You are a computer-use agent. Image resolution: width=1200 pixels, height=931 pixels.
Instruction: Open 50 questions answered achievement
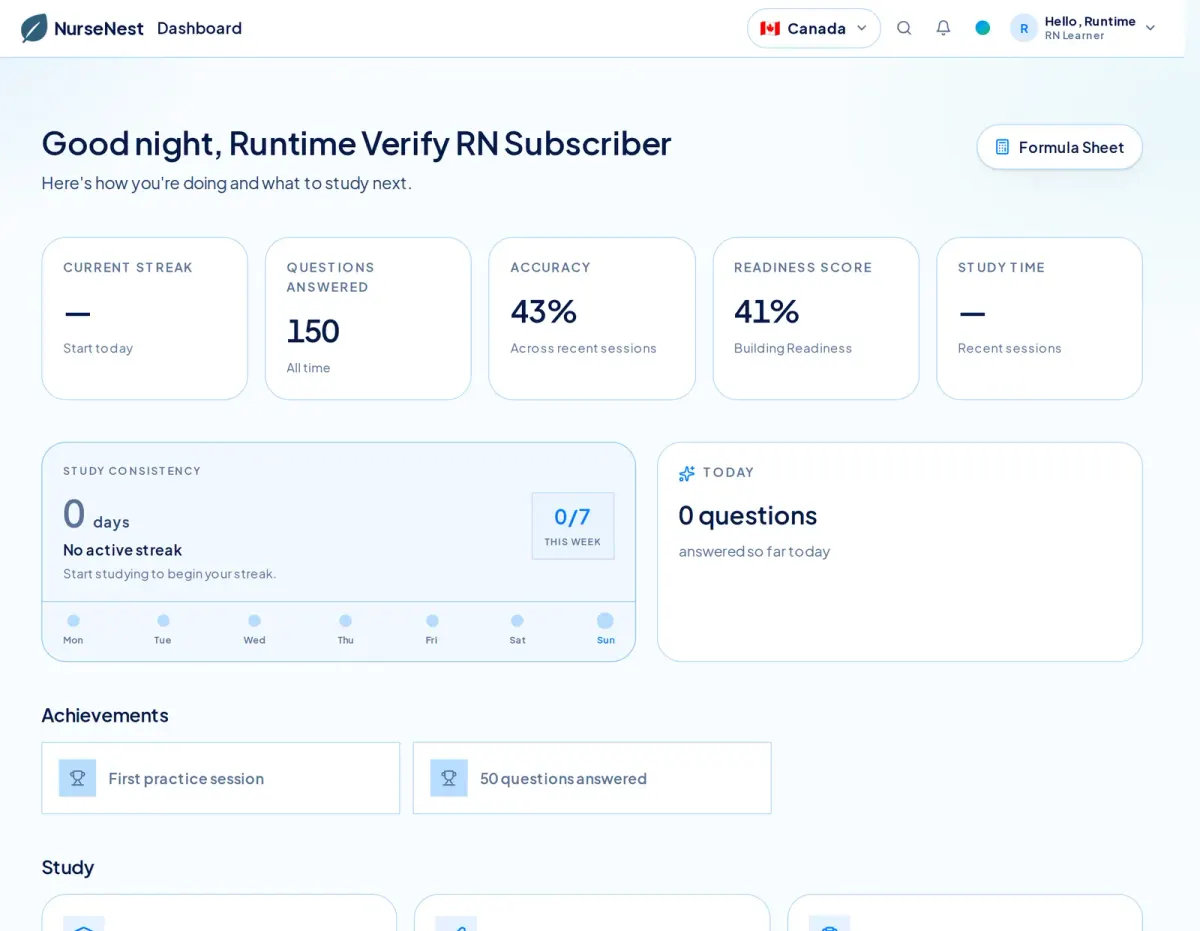click(592, 778)
